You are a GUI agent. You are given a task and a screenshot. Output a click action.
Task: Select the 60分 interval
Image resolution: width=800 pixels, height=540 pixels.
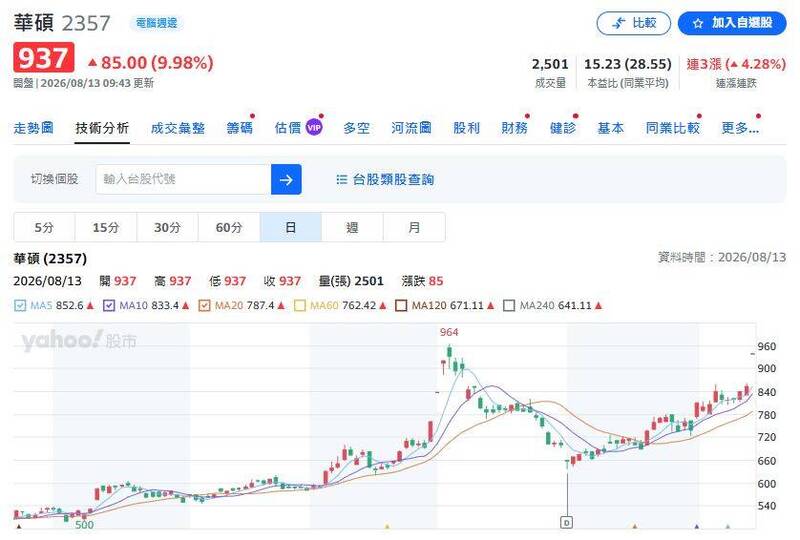(x=229, y=227)
